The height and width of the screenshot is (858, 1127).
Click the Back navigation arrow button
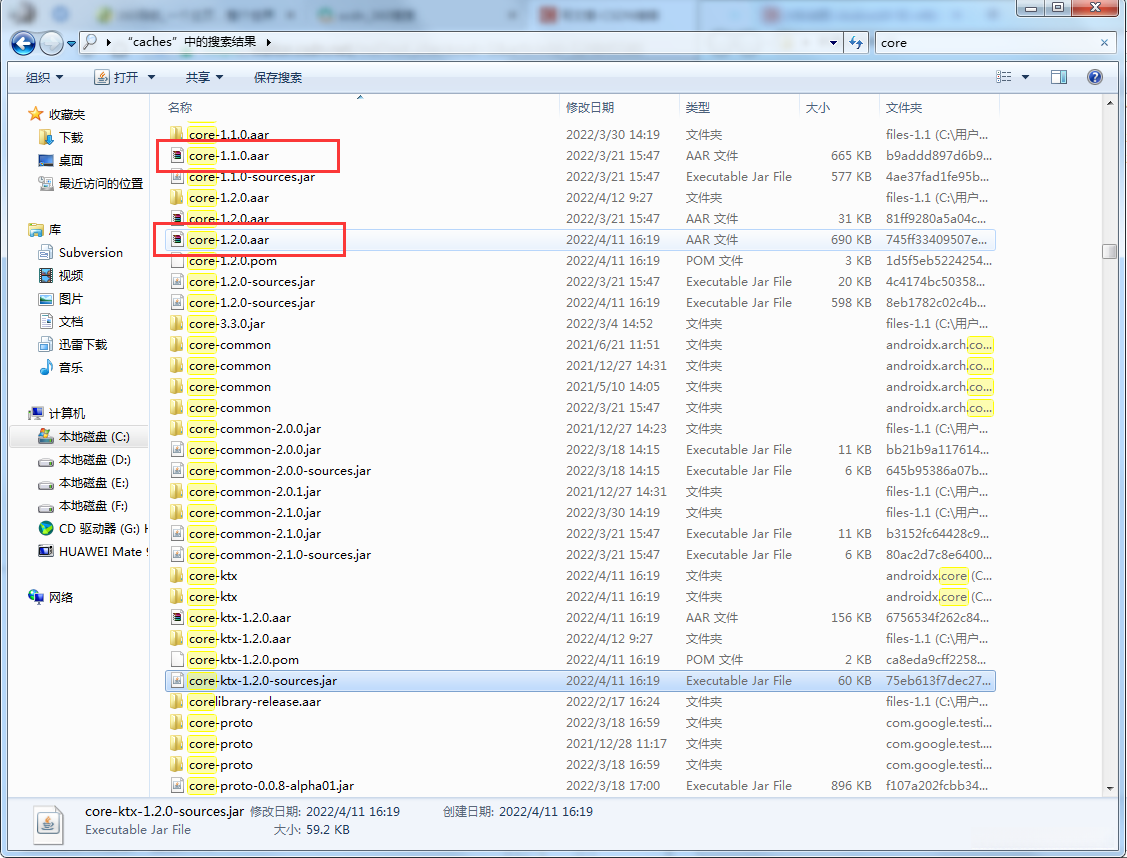(x=23, y=43)
